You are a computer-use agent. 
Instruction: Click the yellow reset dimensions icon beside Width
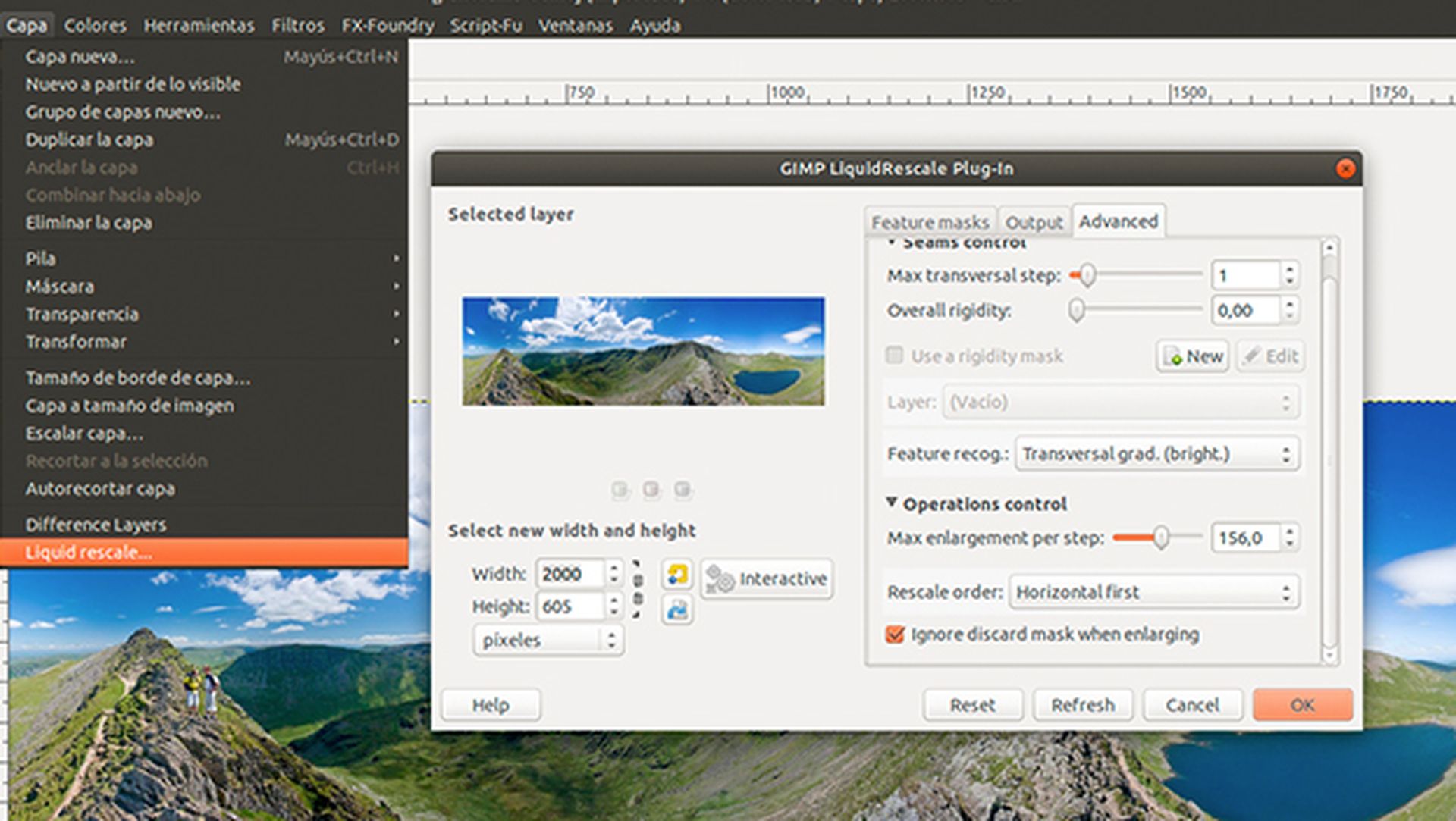(676, 575)
